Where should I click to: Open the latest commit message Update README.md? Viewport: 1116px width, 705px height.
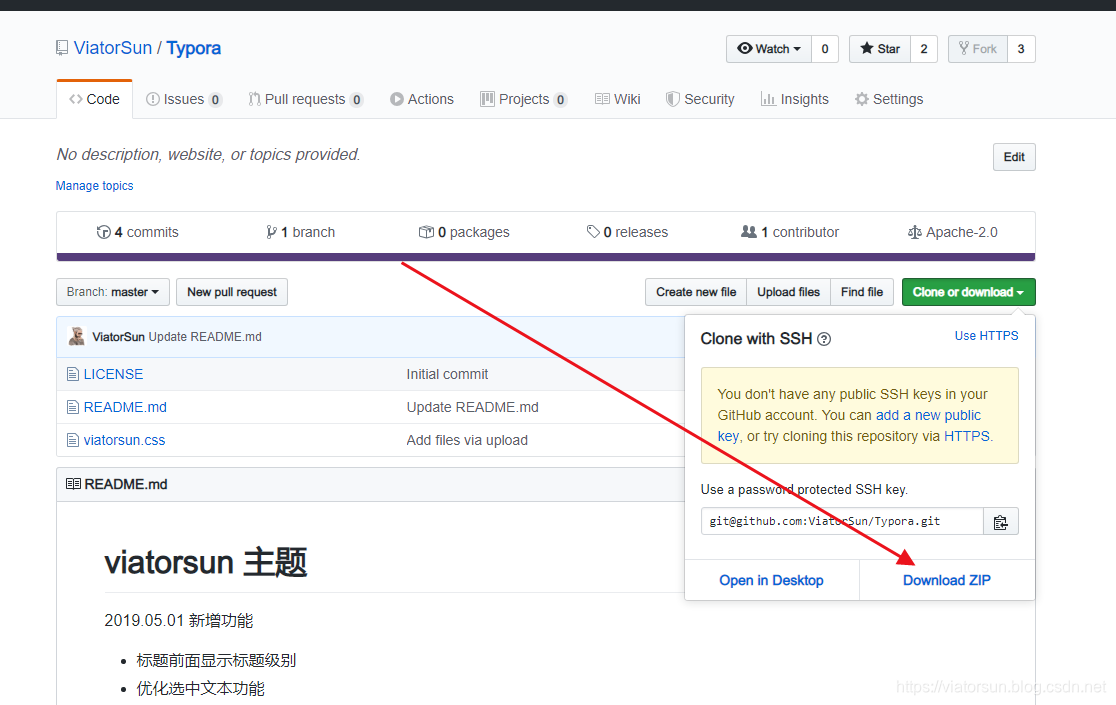click(x=205, y=336)
